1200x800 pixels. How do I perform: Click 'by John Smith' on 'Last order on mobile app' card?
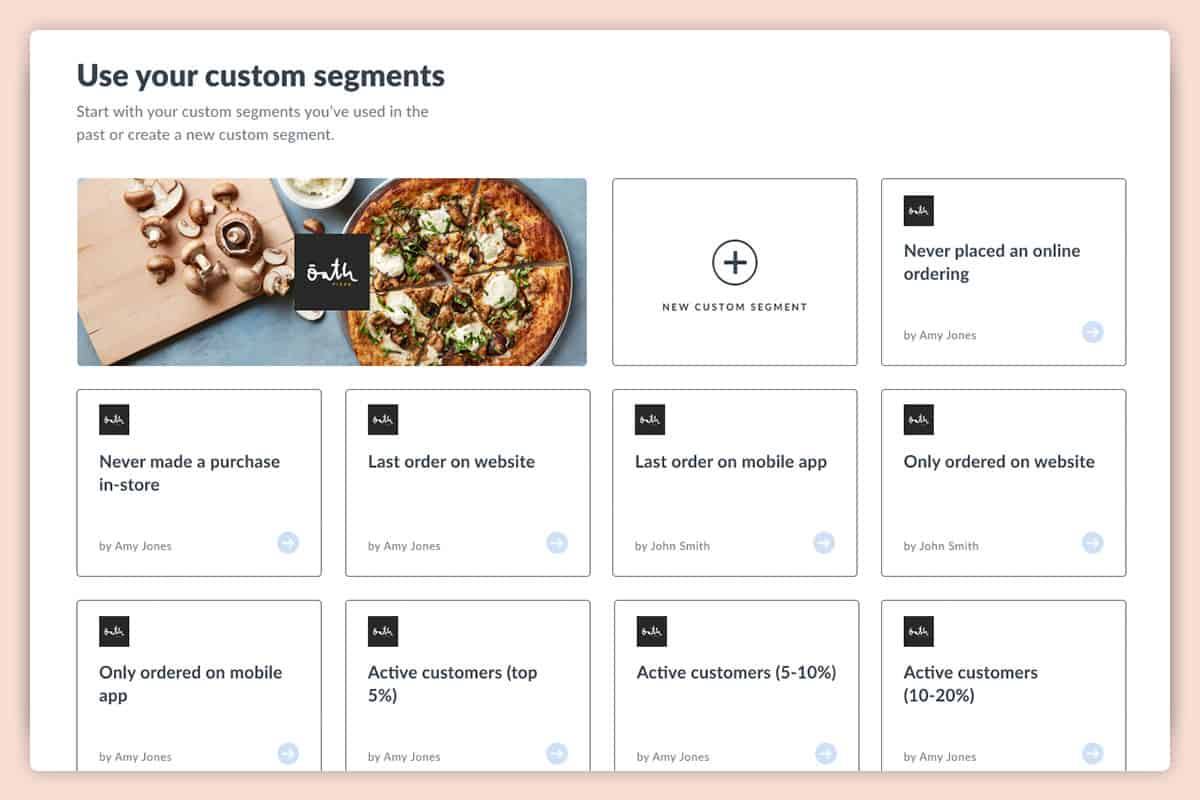673,546
